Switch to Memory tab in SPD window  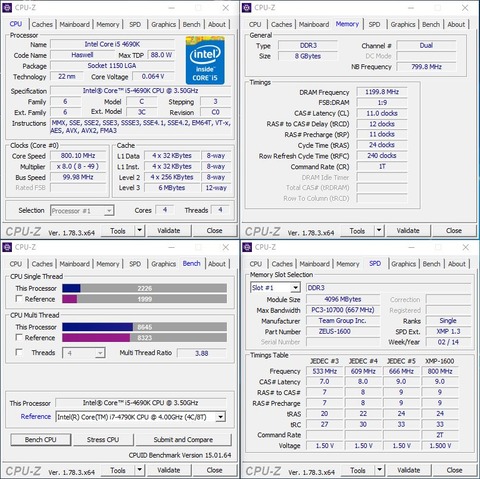pyautogui.click(x=348, y=264)
